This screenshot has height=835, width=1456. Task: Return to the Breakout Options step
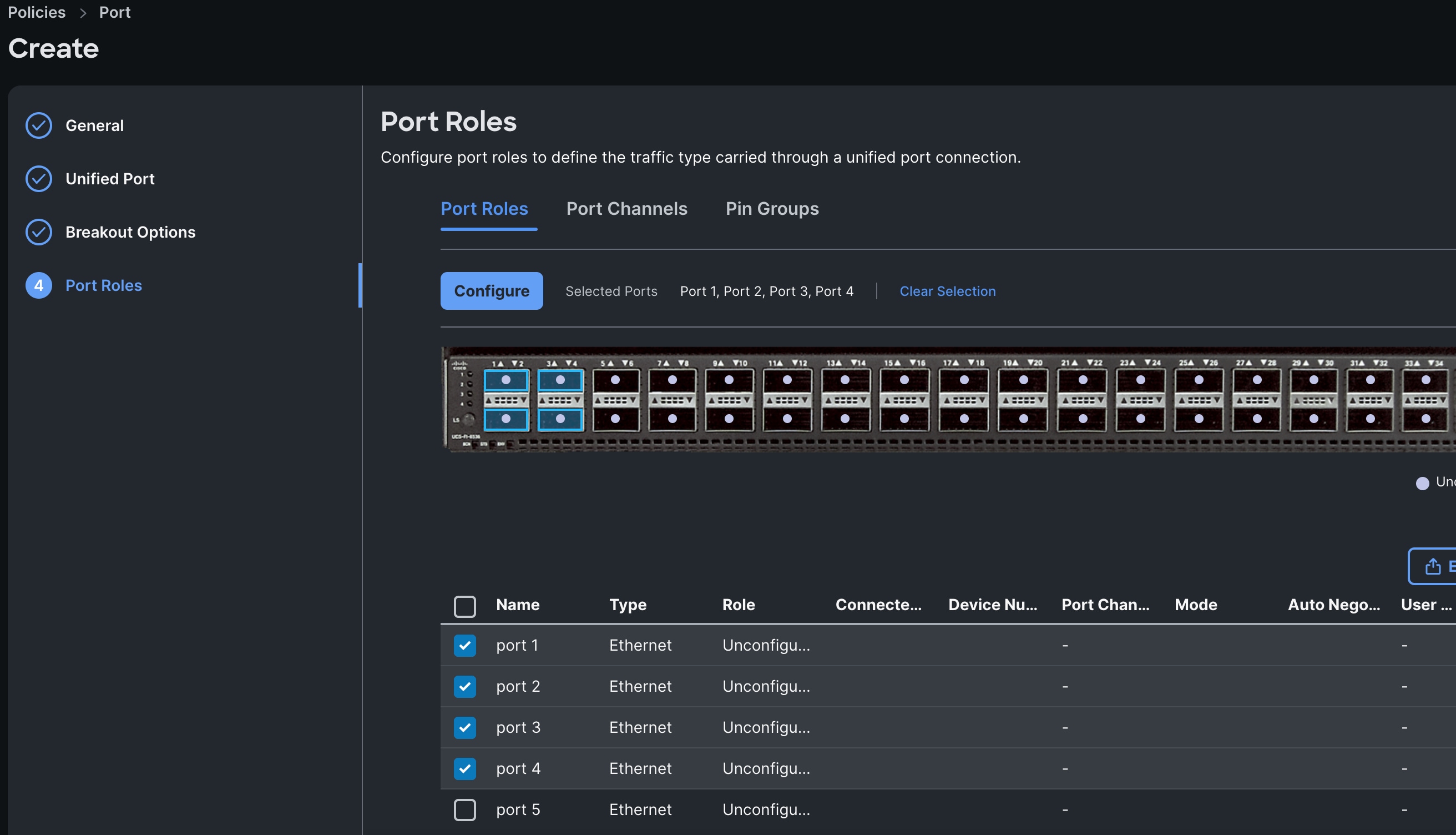click(x=130, y=232)
